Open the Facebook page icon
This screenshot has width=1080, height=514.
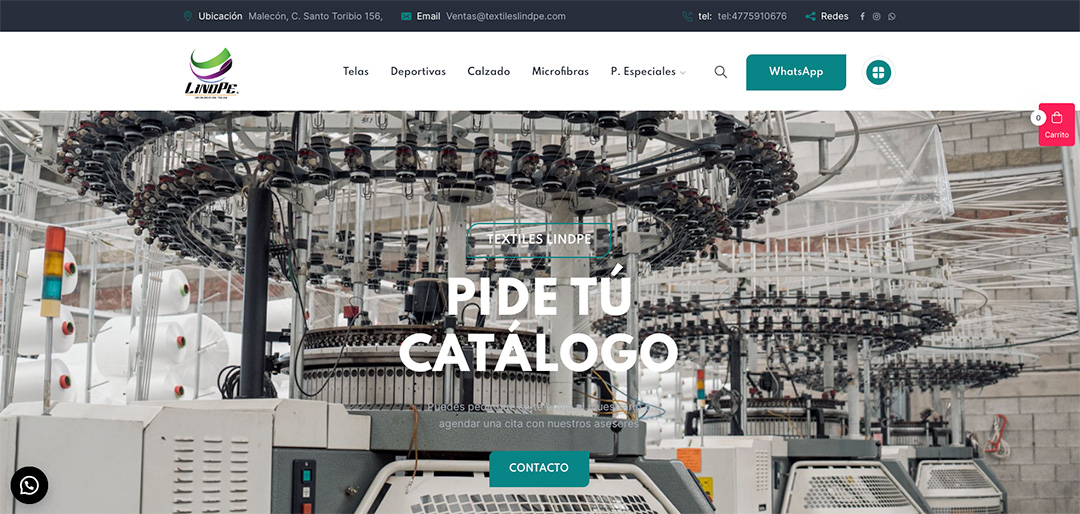tap(862, 16)
